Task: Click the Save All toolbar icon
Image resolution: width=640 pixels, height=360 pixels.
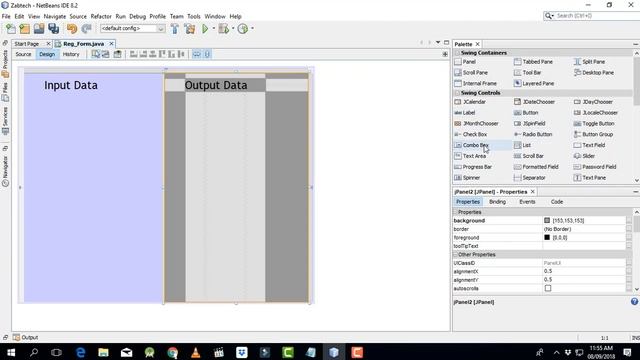Action: pyautogui.click(x=53, y=29)
